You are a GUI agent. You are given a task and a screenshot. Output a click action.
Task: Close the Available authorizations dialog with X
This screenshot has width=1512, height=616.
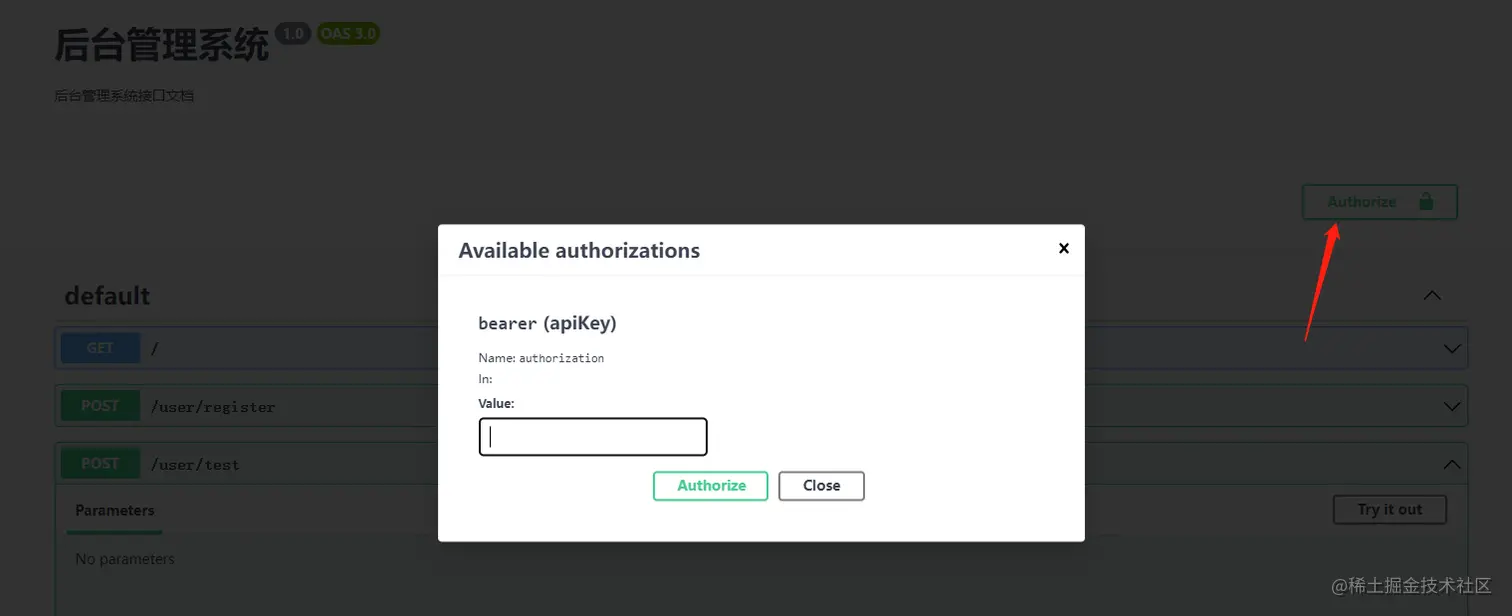(1064, 248)
